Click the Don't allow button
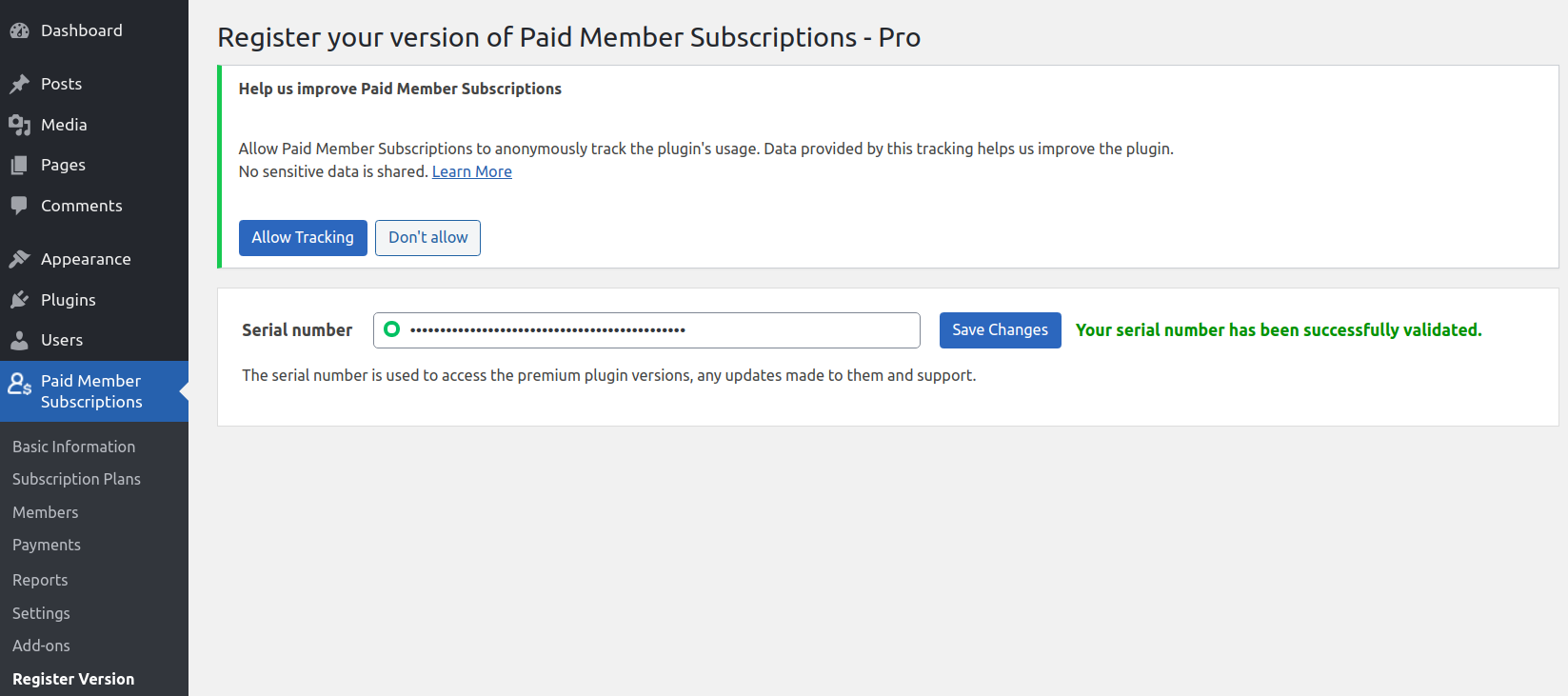Image resolution: width=1568 pixels, height=696 pixels. pyautogui.click(x=427, y=238)
